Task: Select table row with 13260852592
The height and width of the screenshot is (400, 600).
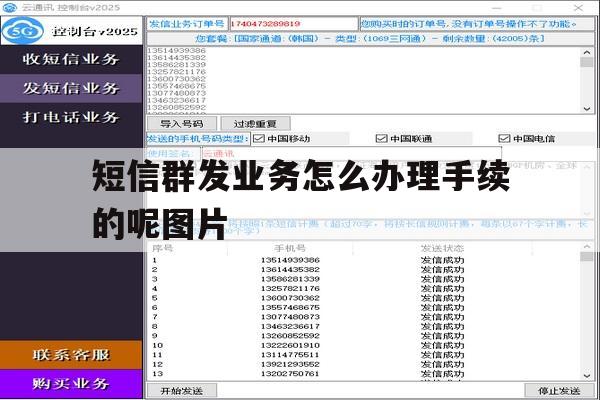Action: (364, 336)
